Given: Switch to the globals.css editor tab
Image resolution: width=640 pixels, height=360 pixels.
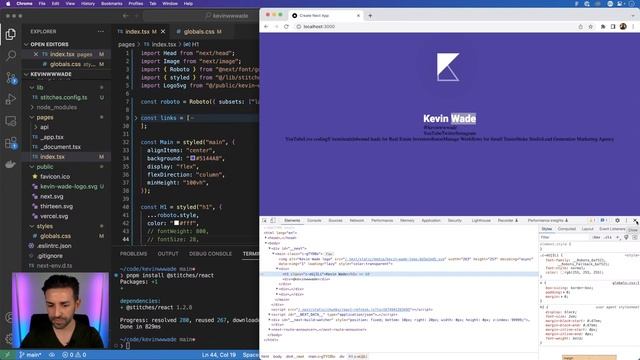Looking at the screenshot, I should [x=199, y=31].
